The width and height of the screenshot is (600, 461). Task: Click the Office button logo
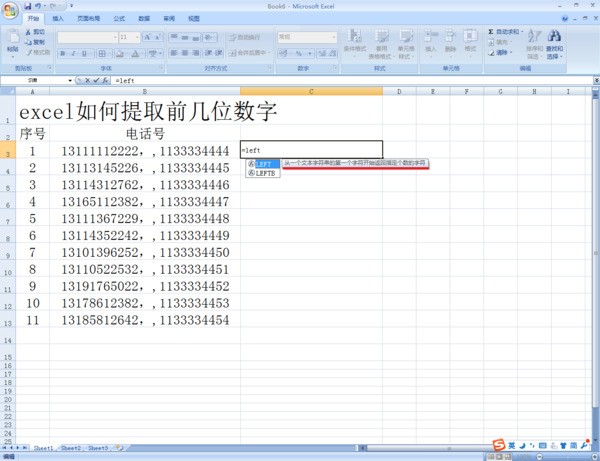11,11
